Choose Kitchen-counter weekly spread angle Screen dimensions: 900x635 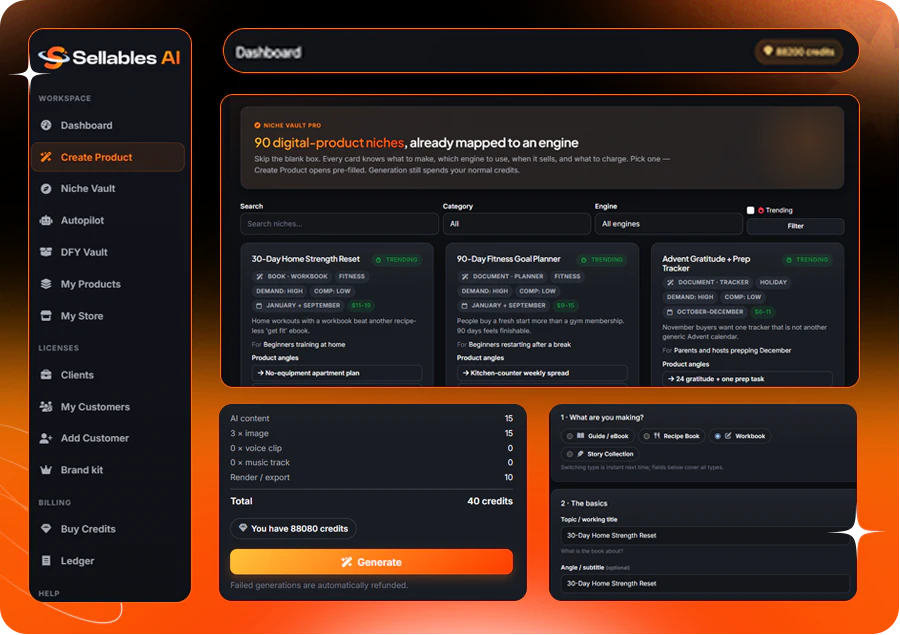coord(542,373)
